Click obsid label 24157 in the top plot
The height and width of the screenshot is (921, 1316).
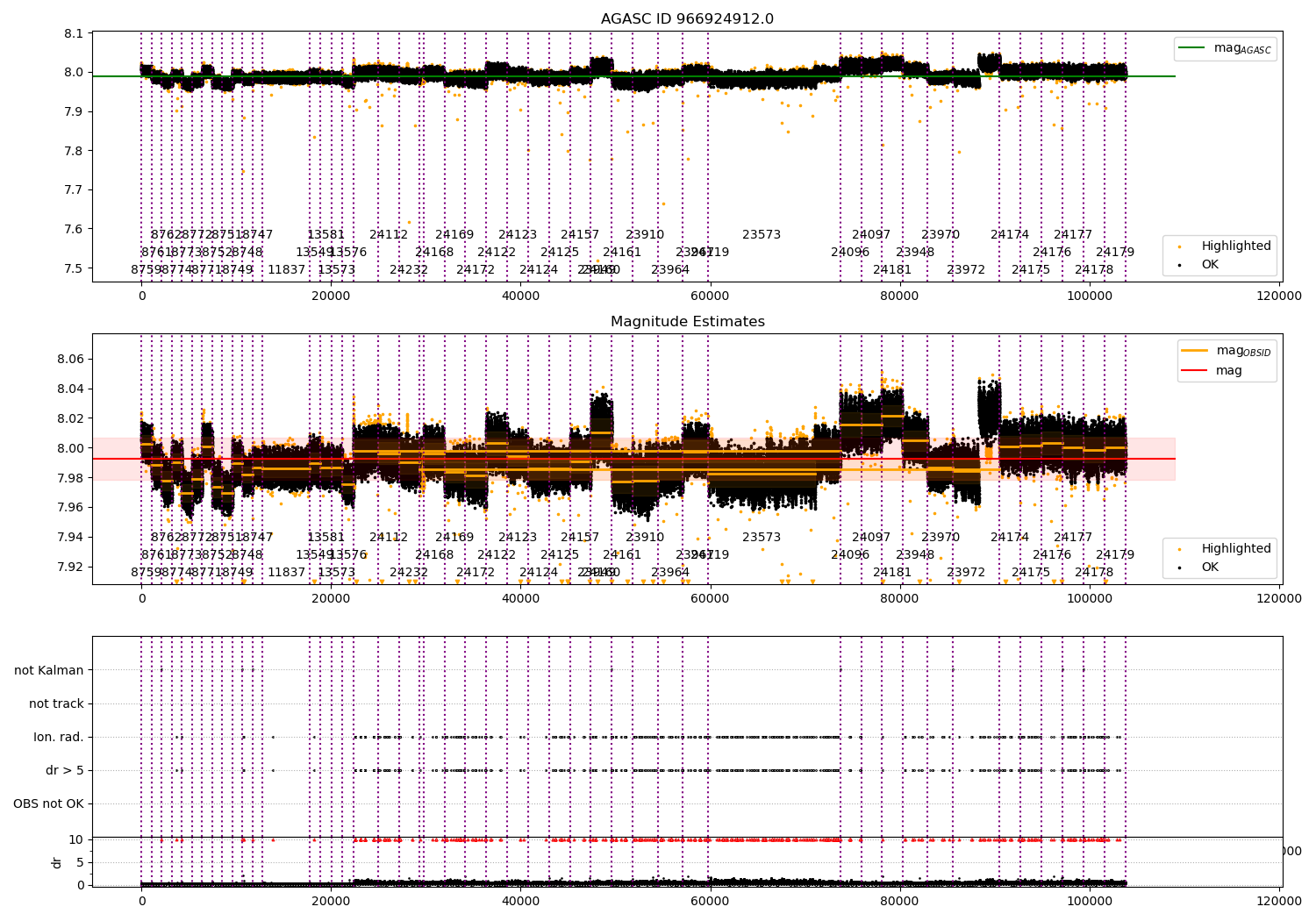click(580, 235)
